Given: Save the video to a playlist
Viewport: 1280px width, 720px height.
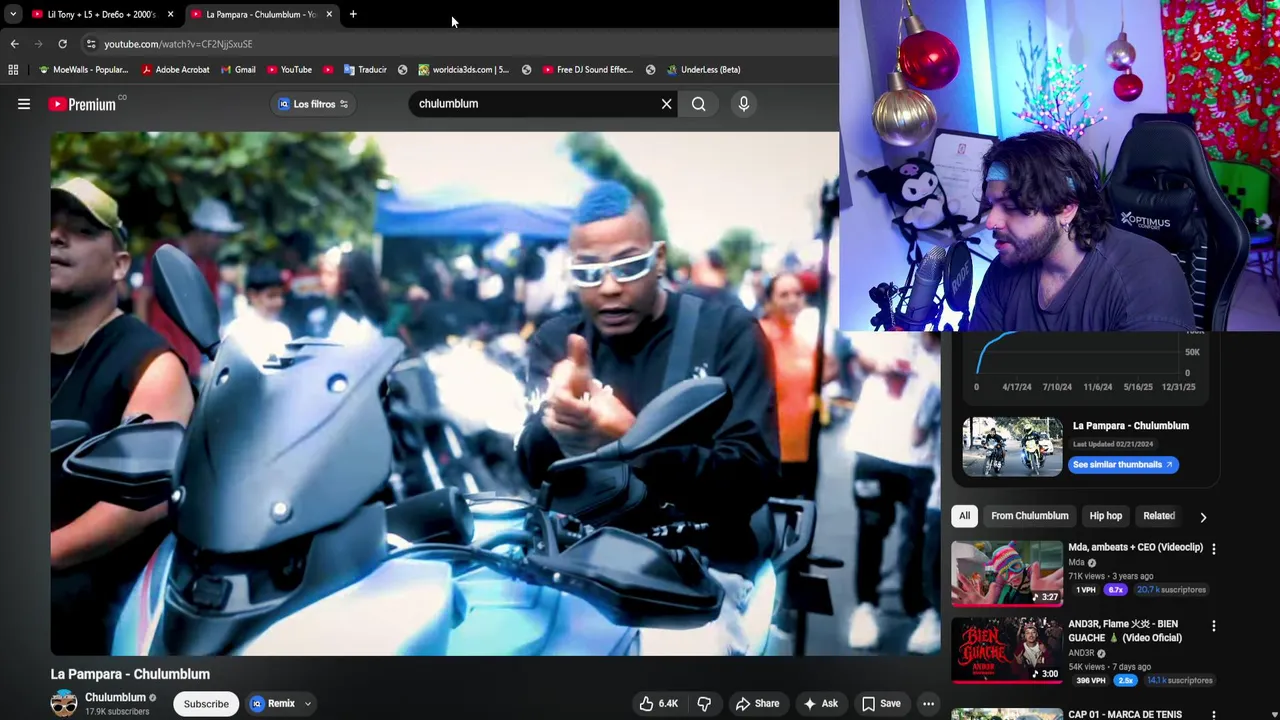Looking at the screenshot, I should (881, 703).
